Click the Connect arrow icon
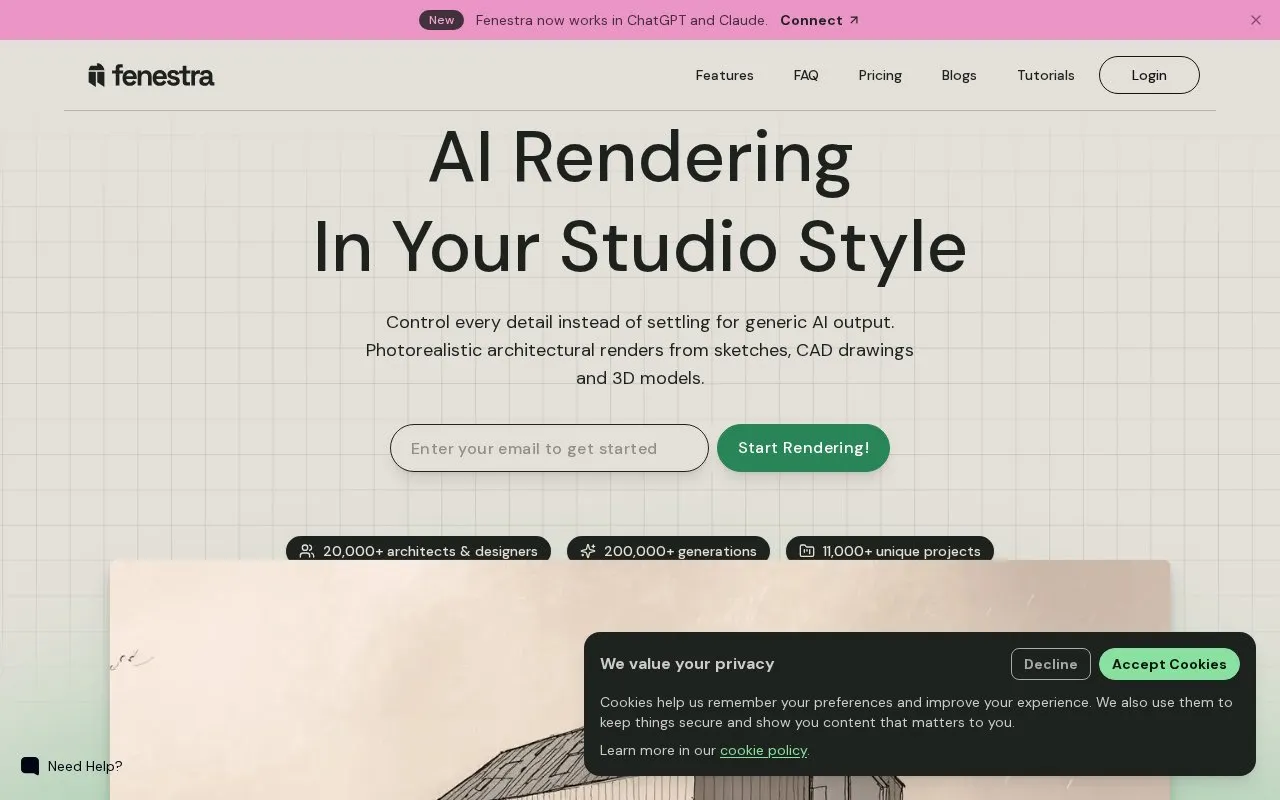Viewport: 1280px width, 800px height. (x=854, y=20)
